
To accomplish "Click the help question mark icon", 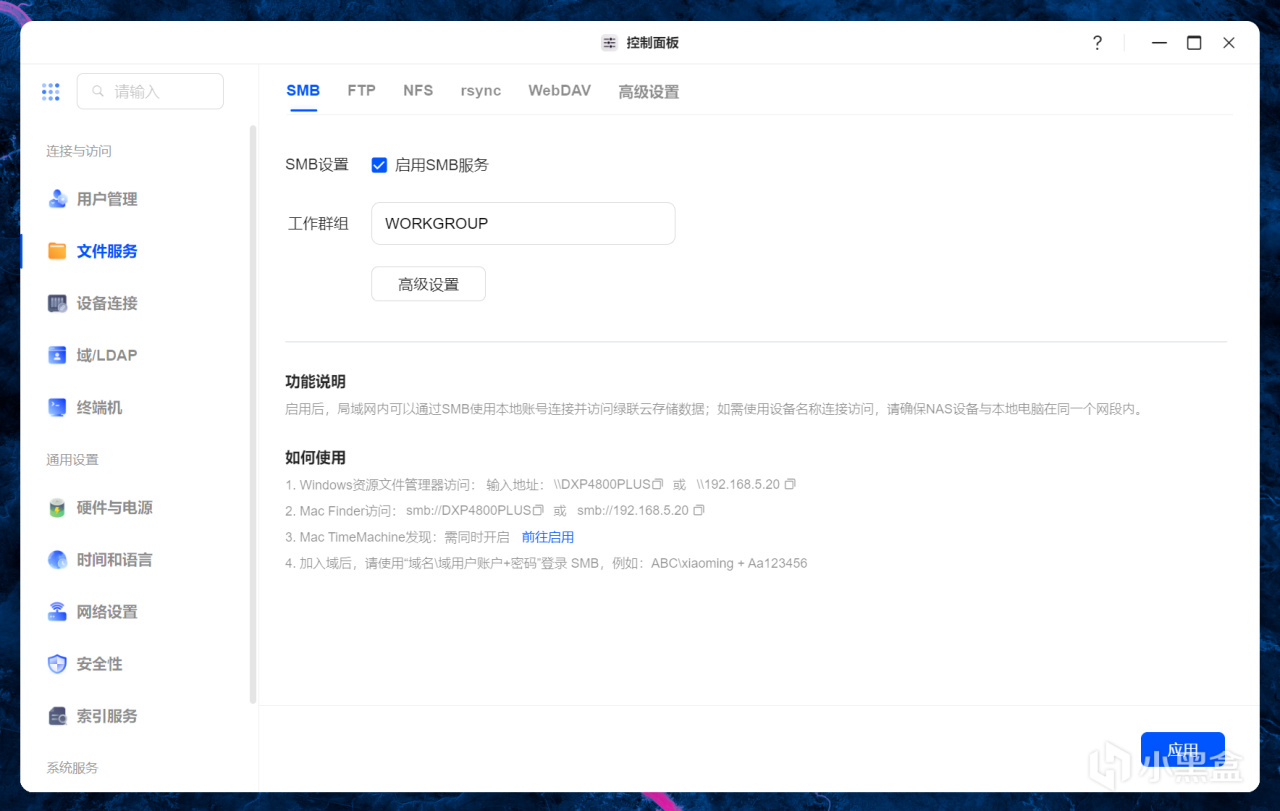I will [1097, 43].
